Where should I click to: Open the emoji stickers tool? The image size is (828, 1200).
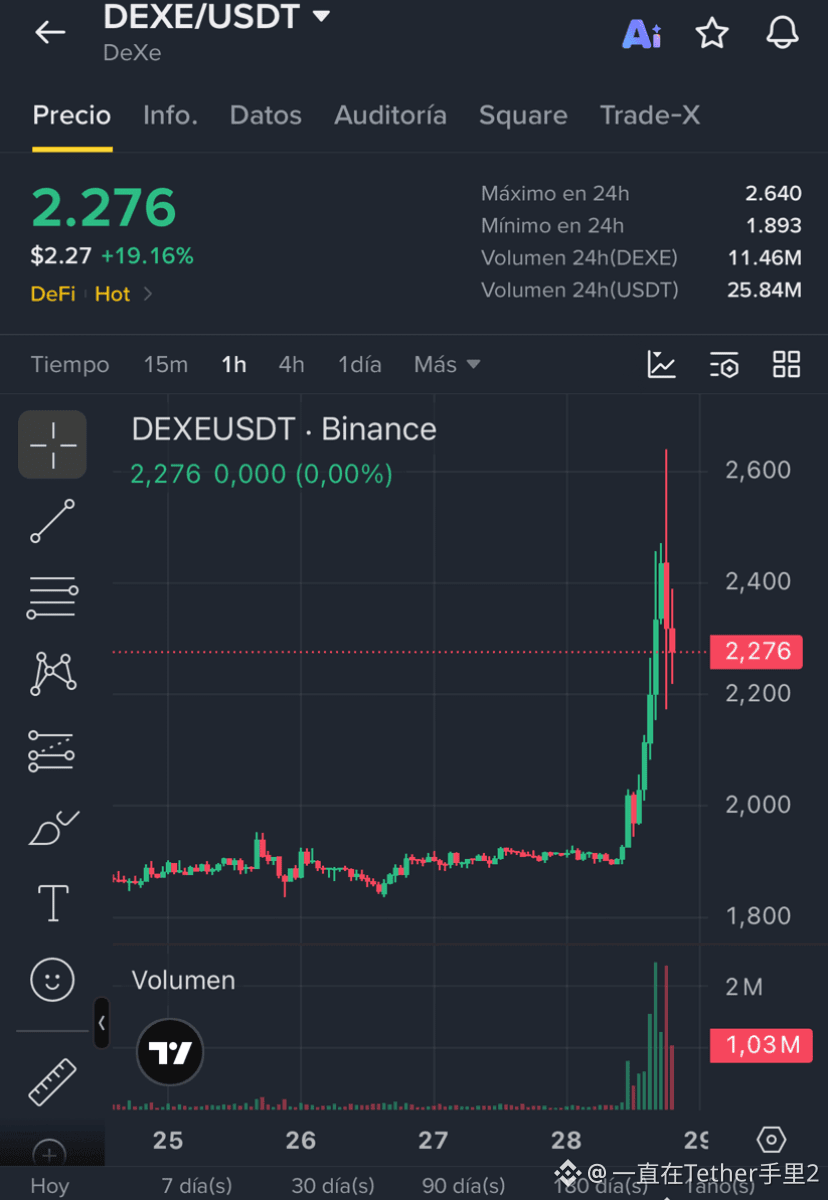tap(52, 979)
